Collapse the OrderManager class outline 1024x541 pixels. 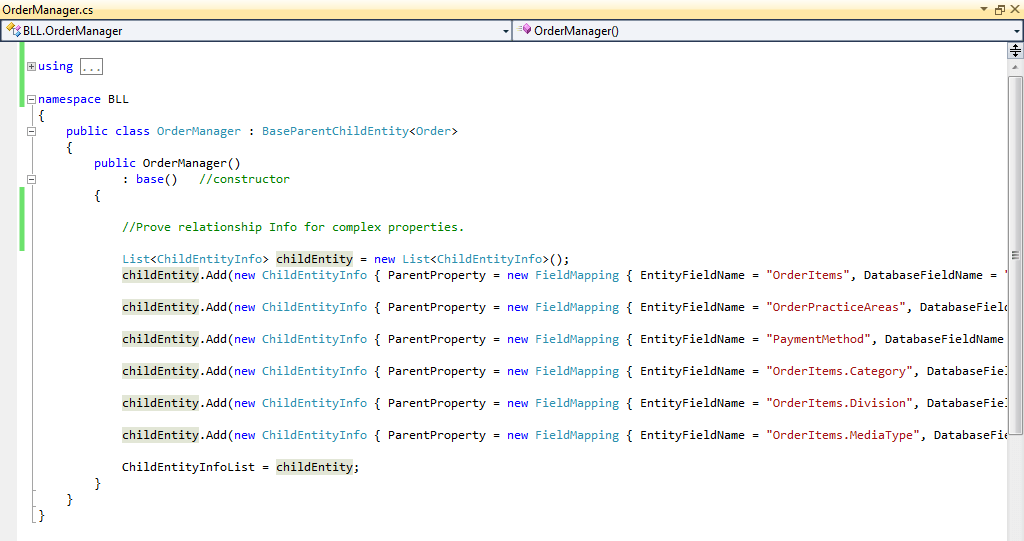(x=31, y=131)
